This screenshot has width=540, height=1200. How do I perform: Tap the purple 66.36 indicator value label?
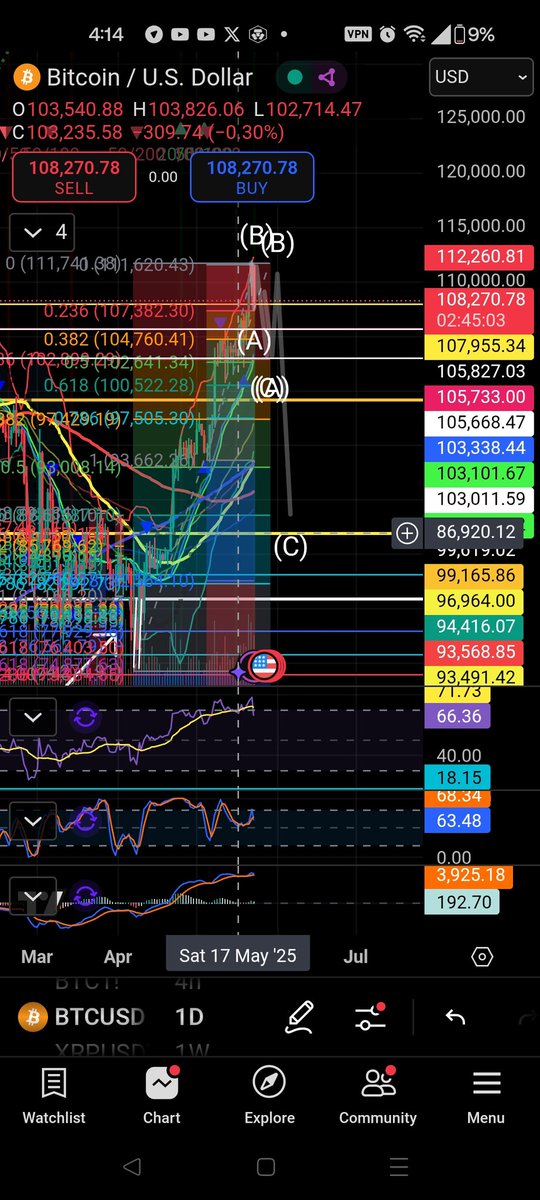pyautogui.click(x=459, y=716)
